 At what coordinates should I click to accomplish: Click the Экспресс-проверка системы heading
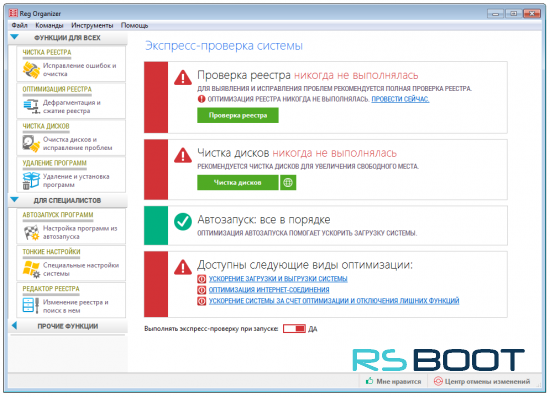(224, 46)
